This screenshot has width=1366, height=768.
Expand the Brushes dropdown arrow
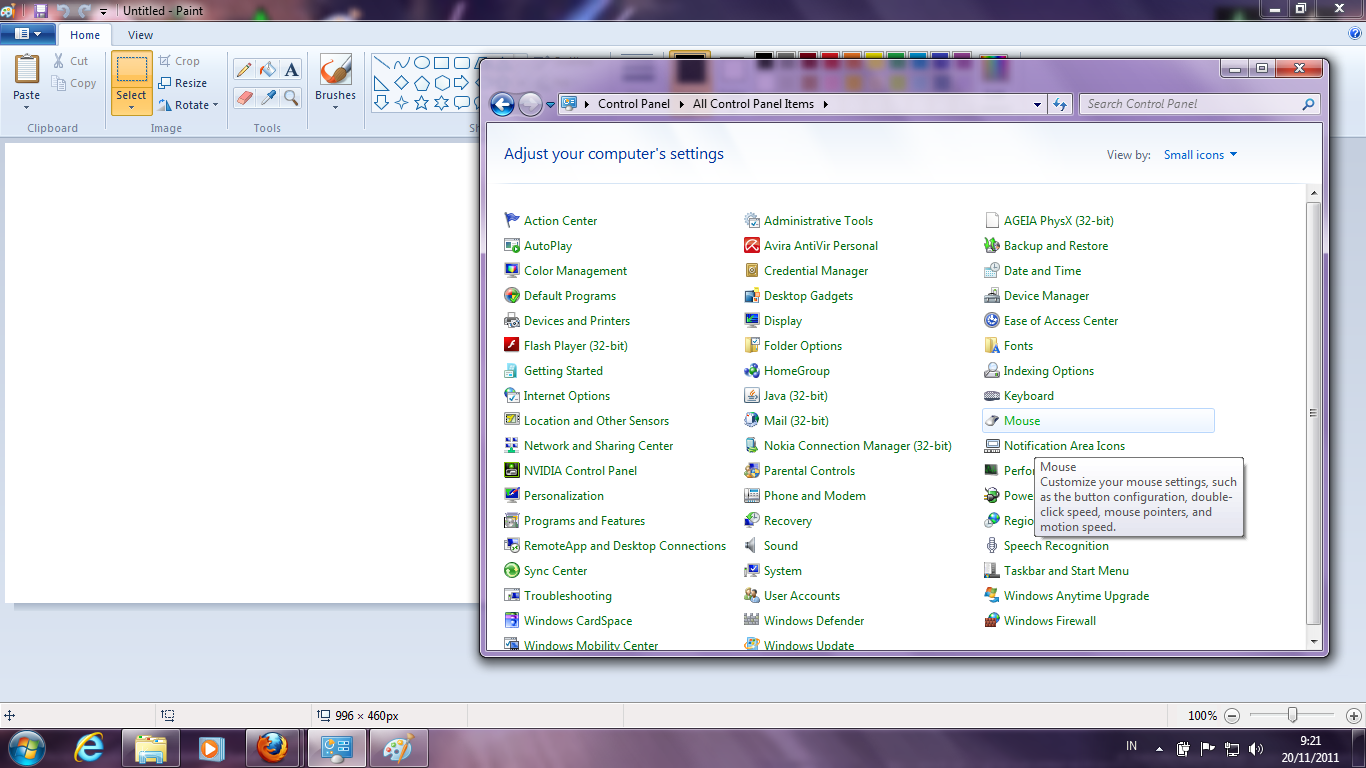[x=335, y=107]
